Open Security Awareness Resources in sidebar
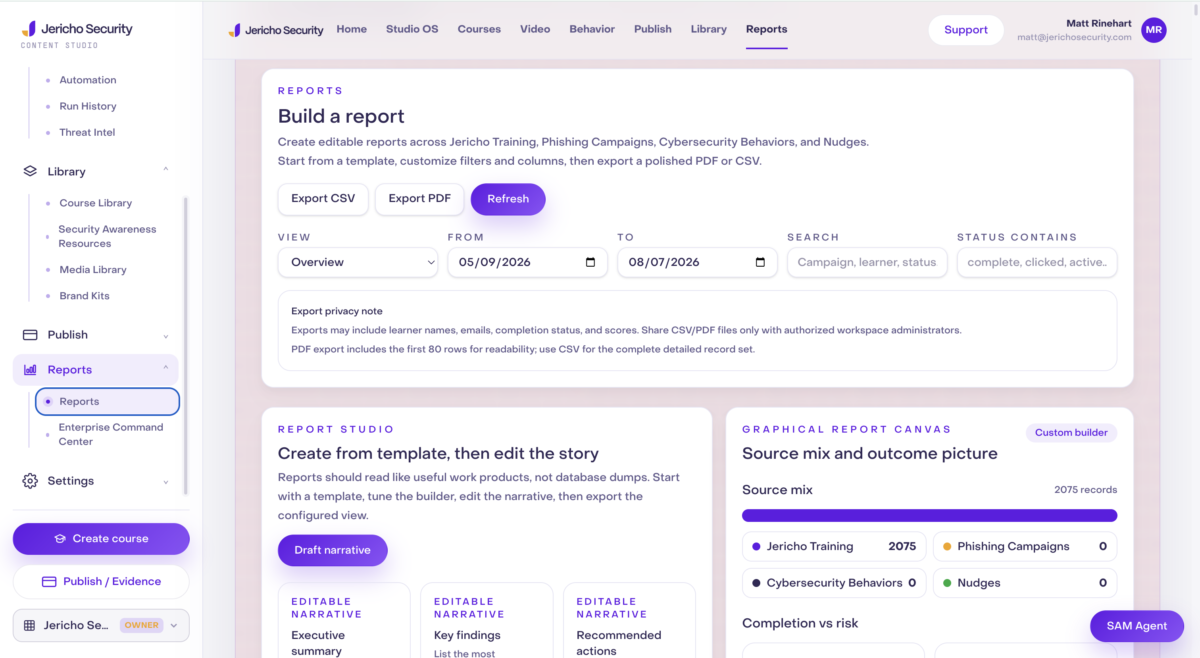 coord(107,236)
